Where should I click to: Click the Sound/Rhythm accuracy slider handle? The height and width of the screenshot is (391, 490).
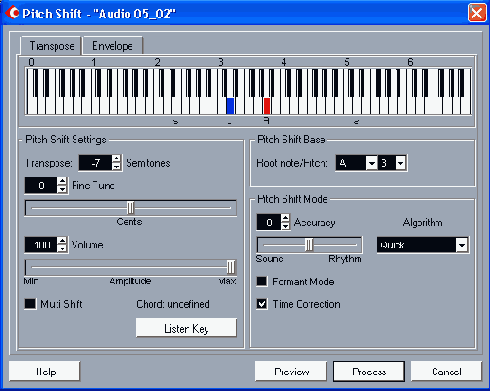tap(309, 245)
